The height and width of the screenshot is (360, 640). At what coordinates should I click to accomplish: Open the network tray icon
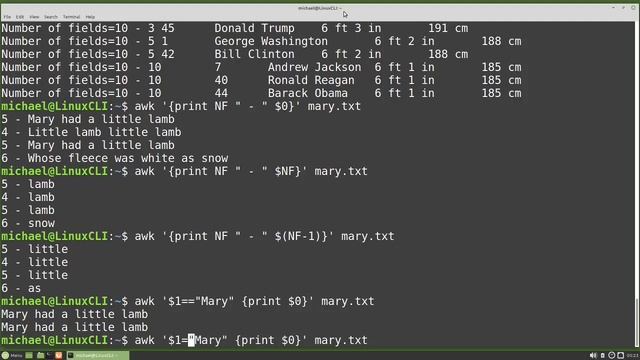click(x=620, y=356)
